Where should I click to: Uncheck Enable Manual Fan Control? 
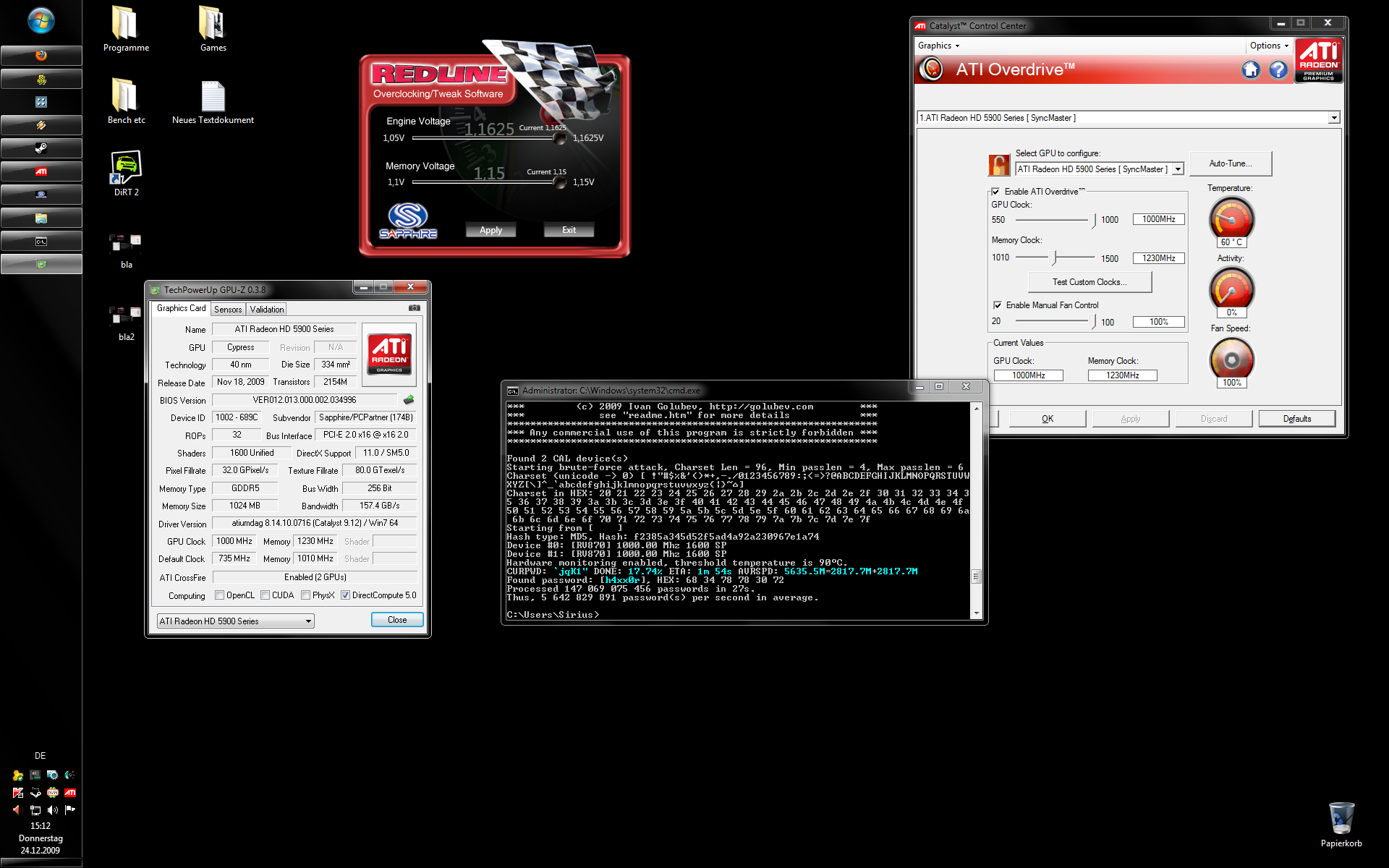[x=998, y=305]
